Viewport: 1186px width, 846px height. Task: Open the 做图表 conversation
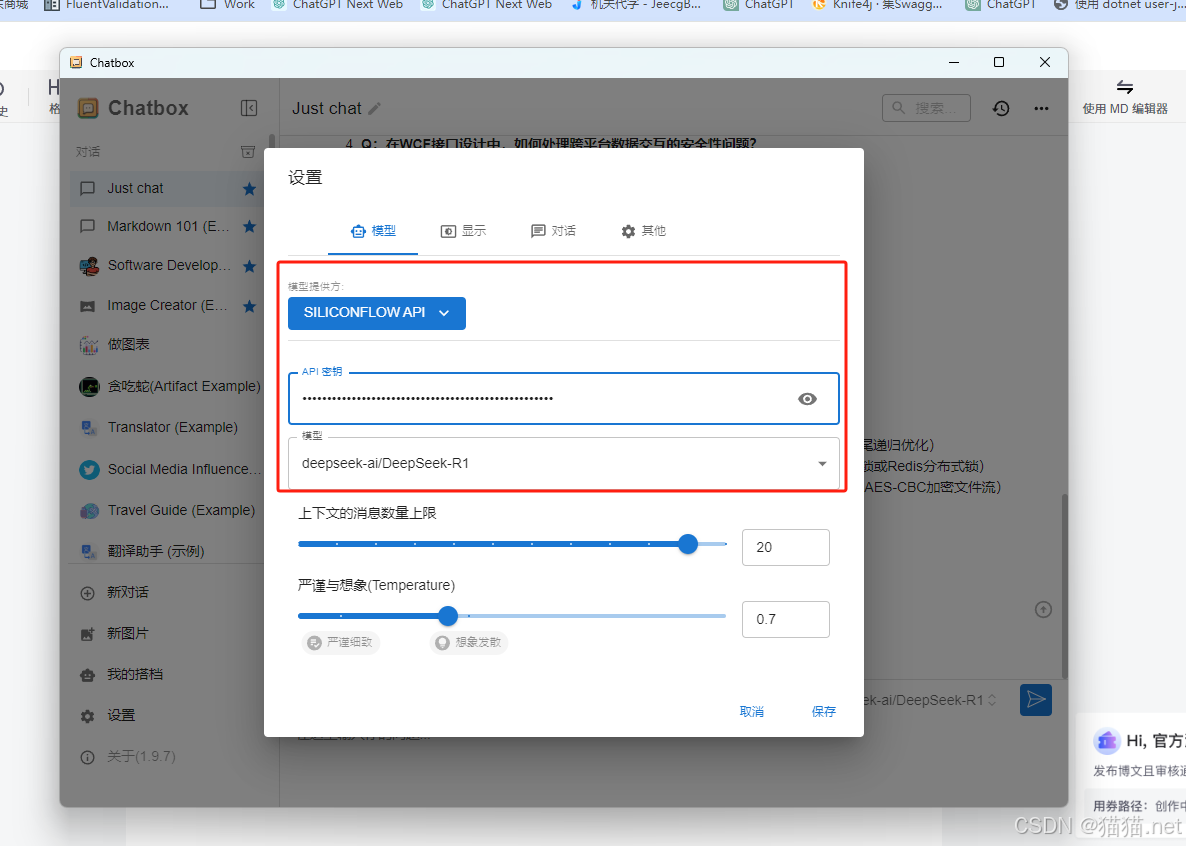(166, 344)
